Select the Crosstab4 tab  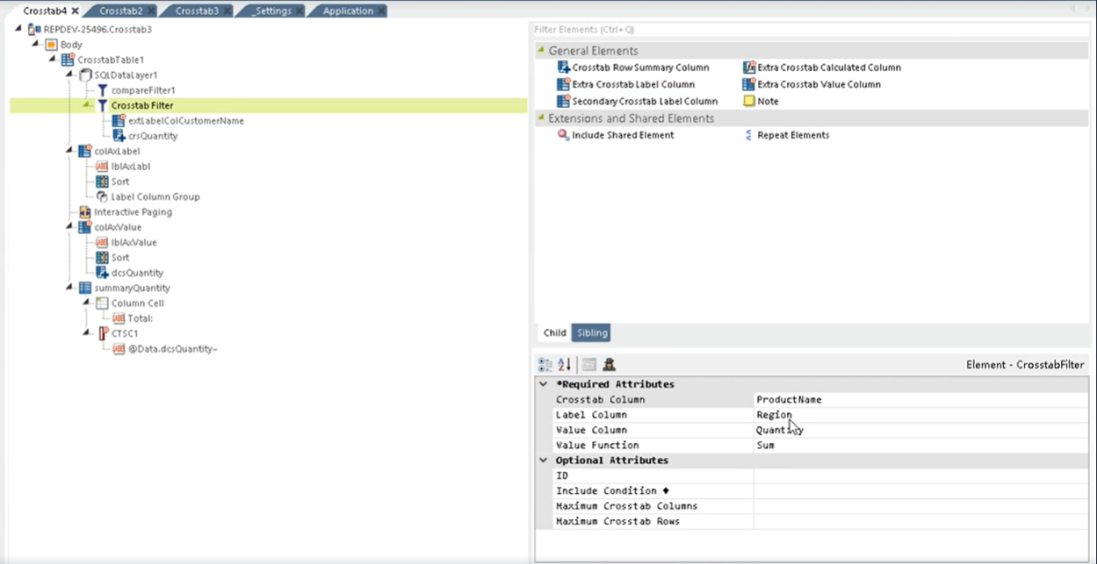[45, 11]
